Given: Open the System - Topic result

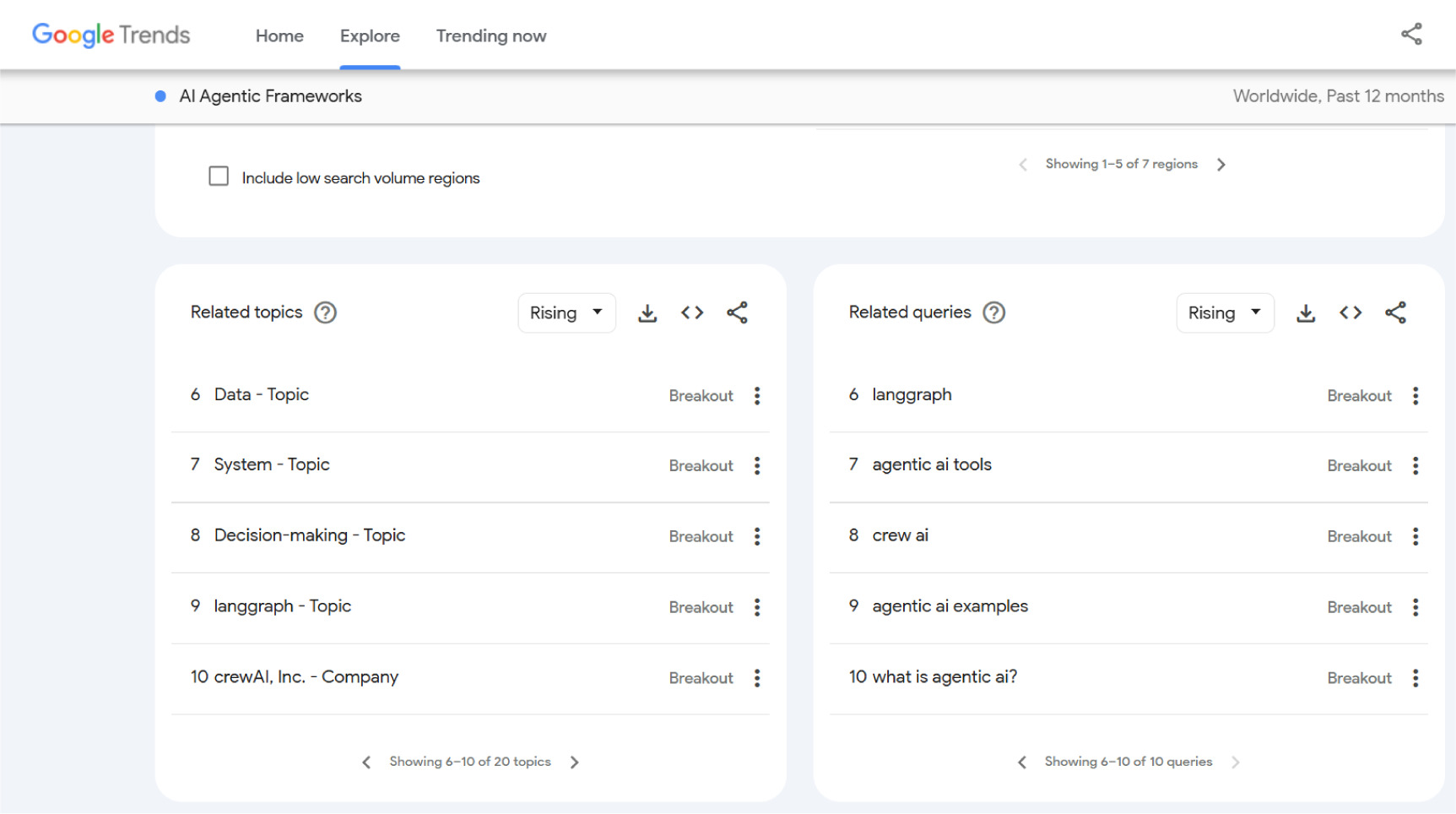Looking at the screenshot, I should click(272, 464).
